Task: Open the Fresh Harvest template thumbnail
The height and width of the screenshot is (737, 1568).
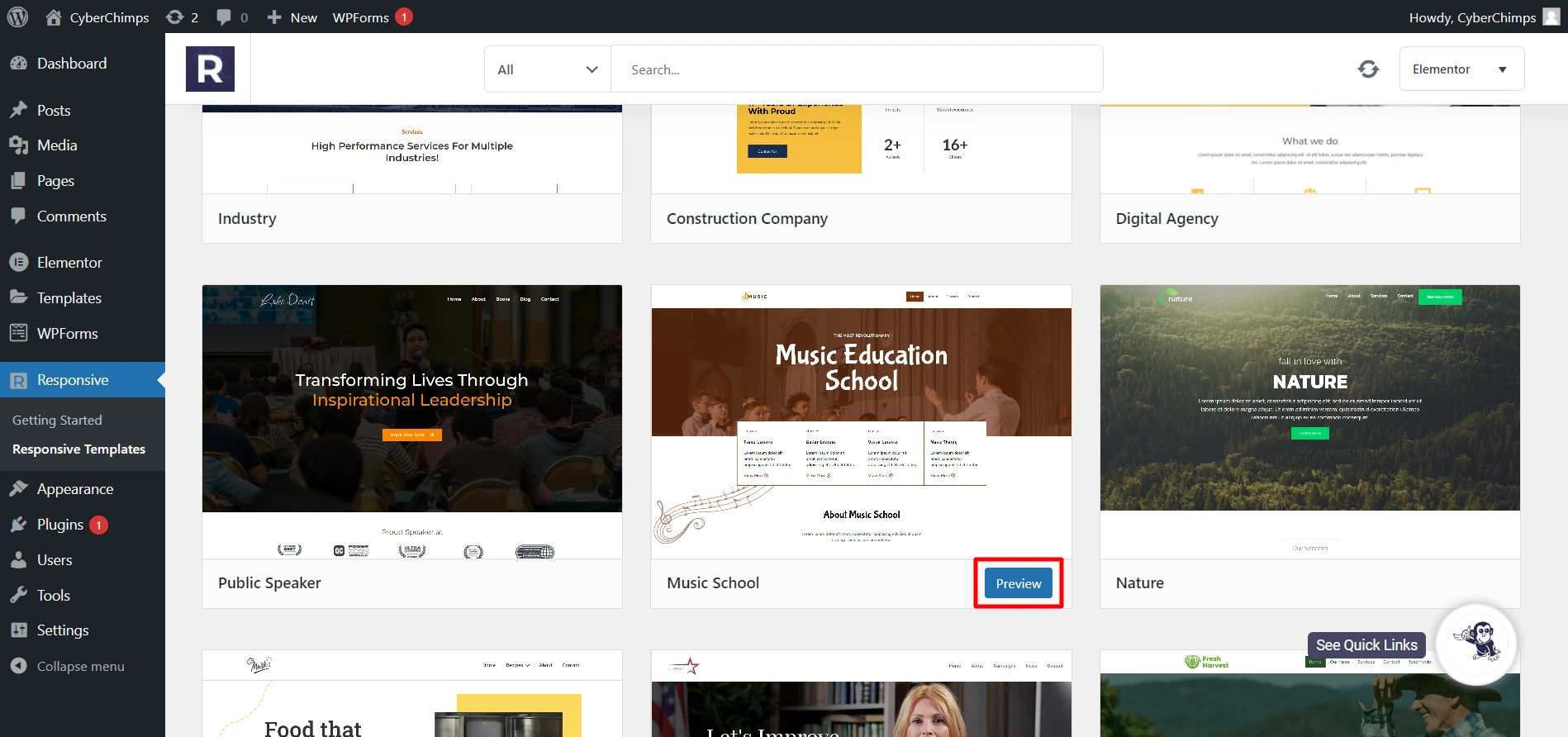Action: point(1310,693)
